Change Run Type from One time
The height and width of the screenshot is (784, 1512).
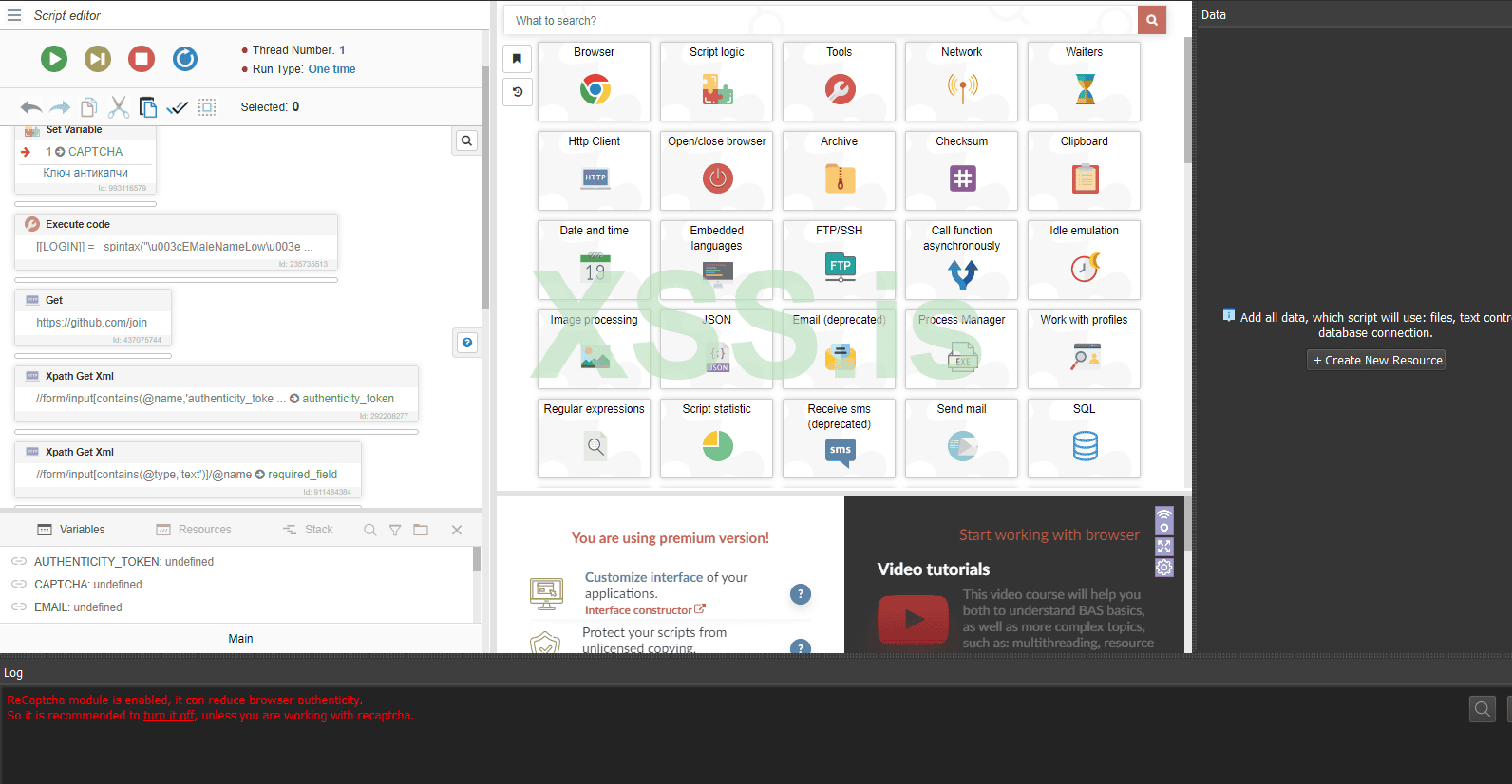click(331, 69)
